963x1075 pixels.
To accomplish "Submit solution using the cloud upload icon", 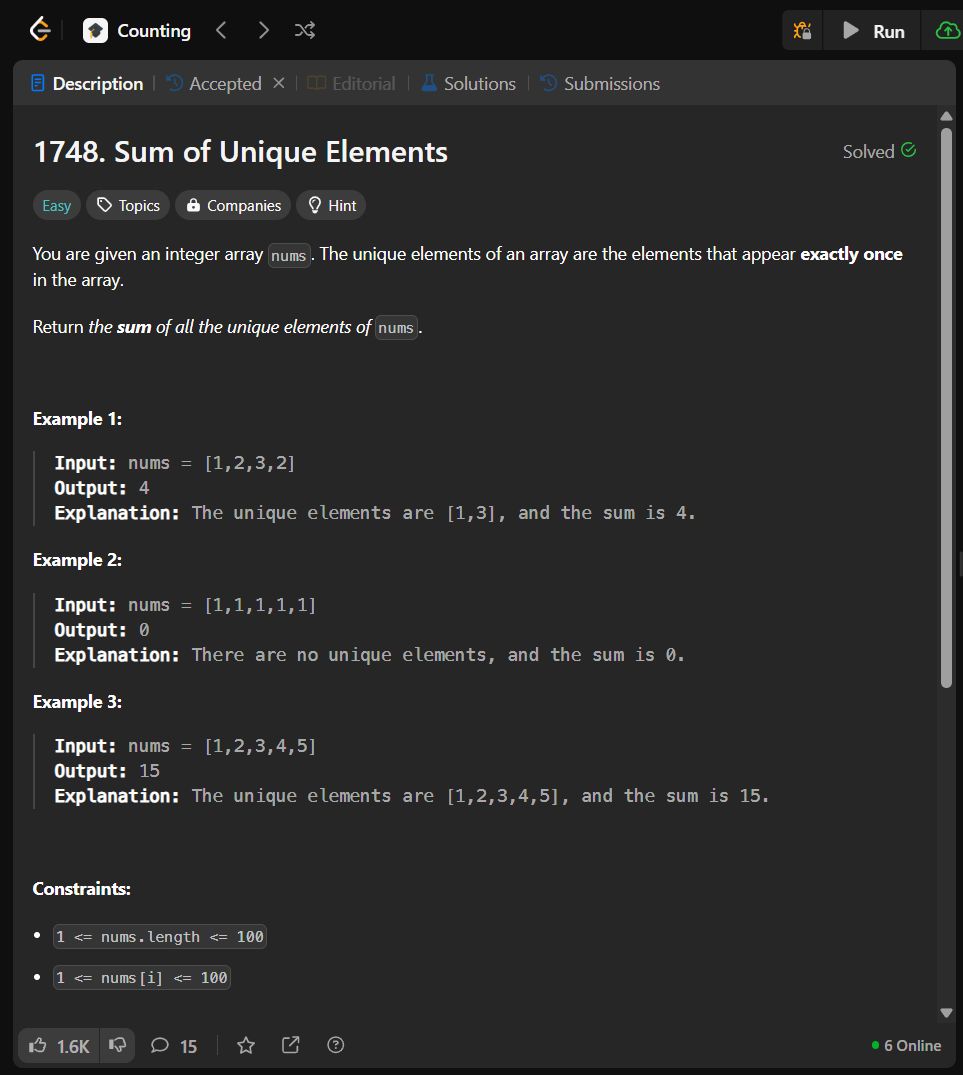I will tap(946, 31).
